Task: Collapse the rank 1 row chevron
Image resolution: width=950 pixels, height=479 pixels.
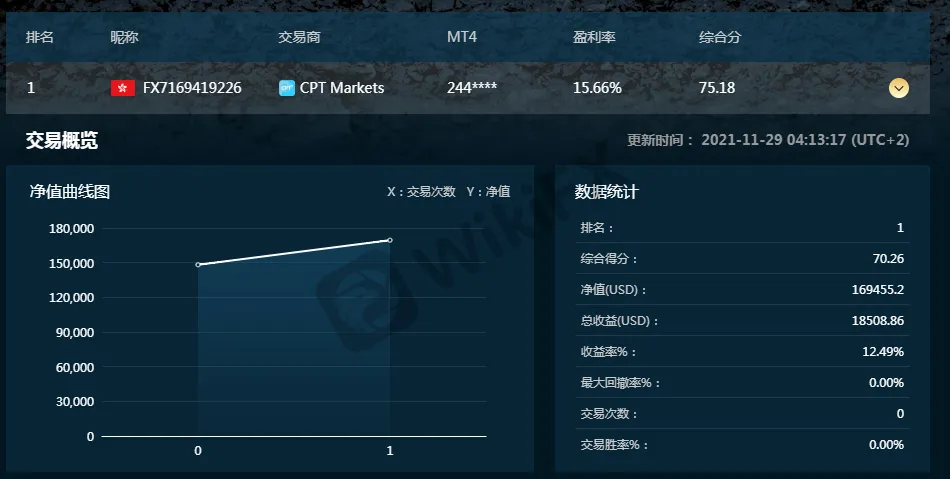Action: [899, 88]
